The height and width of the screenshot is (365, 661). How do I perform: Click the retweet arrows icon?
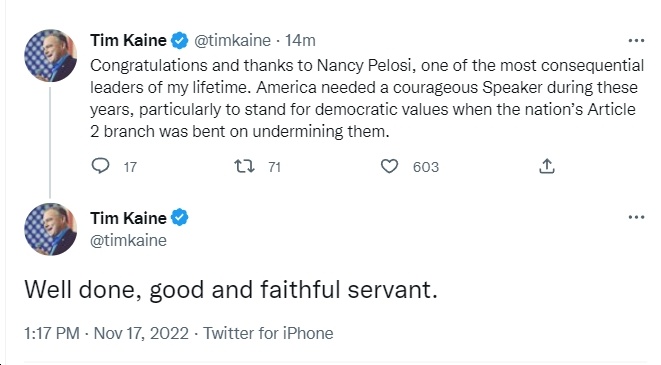point(245,166)
